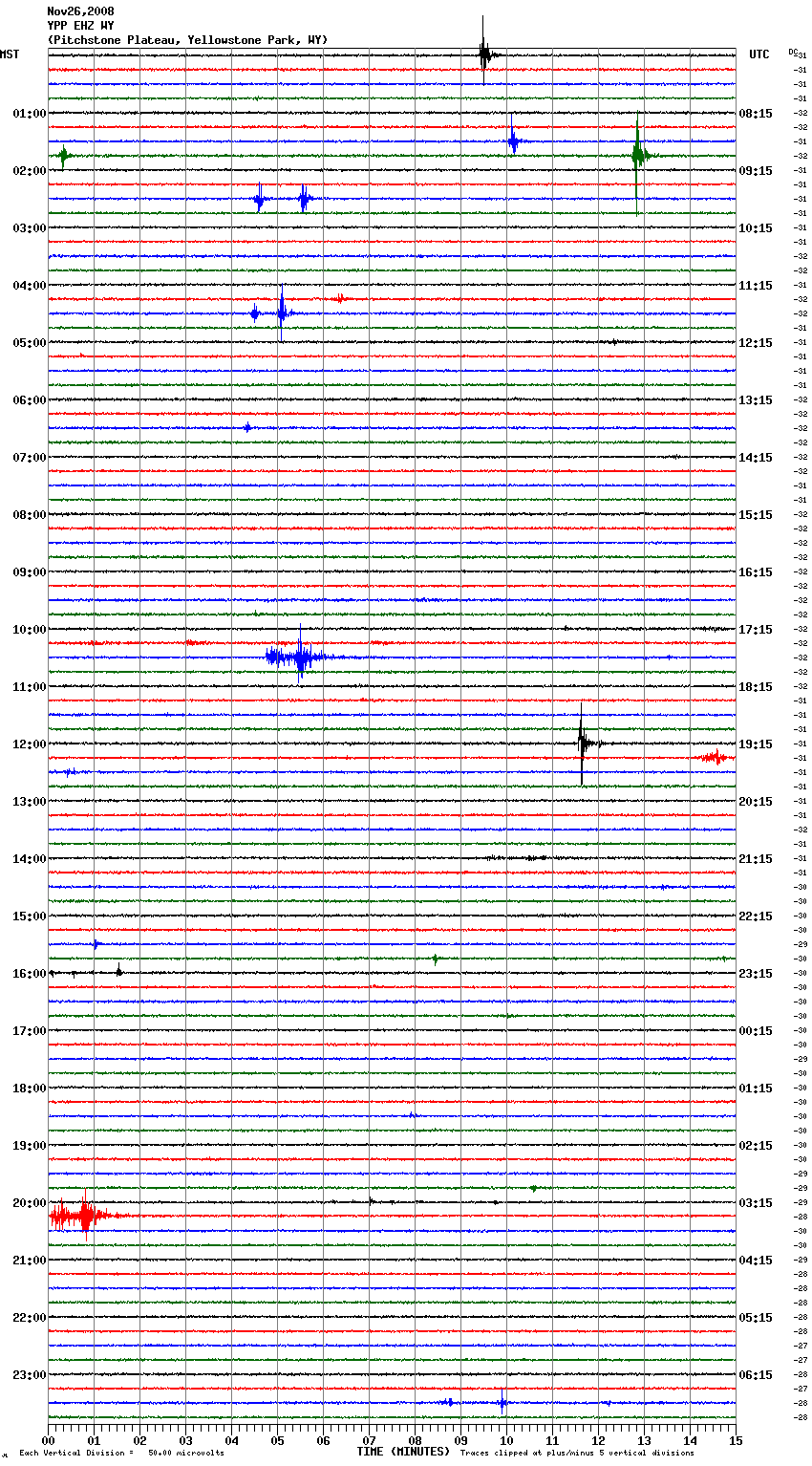This screenshot has width=812, height=1466.
Task: Click the 08:15 UTC time label
Action: click(756, 114)
